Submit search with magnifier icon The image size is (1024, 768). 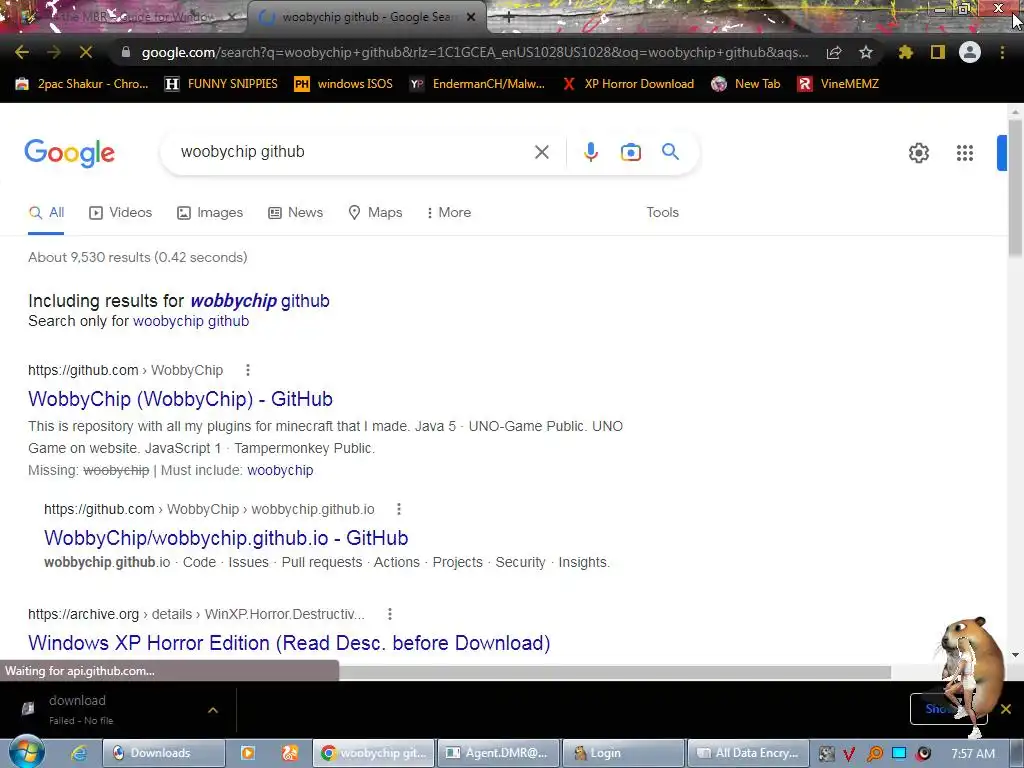coord(670,152)
